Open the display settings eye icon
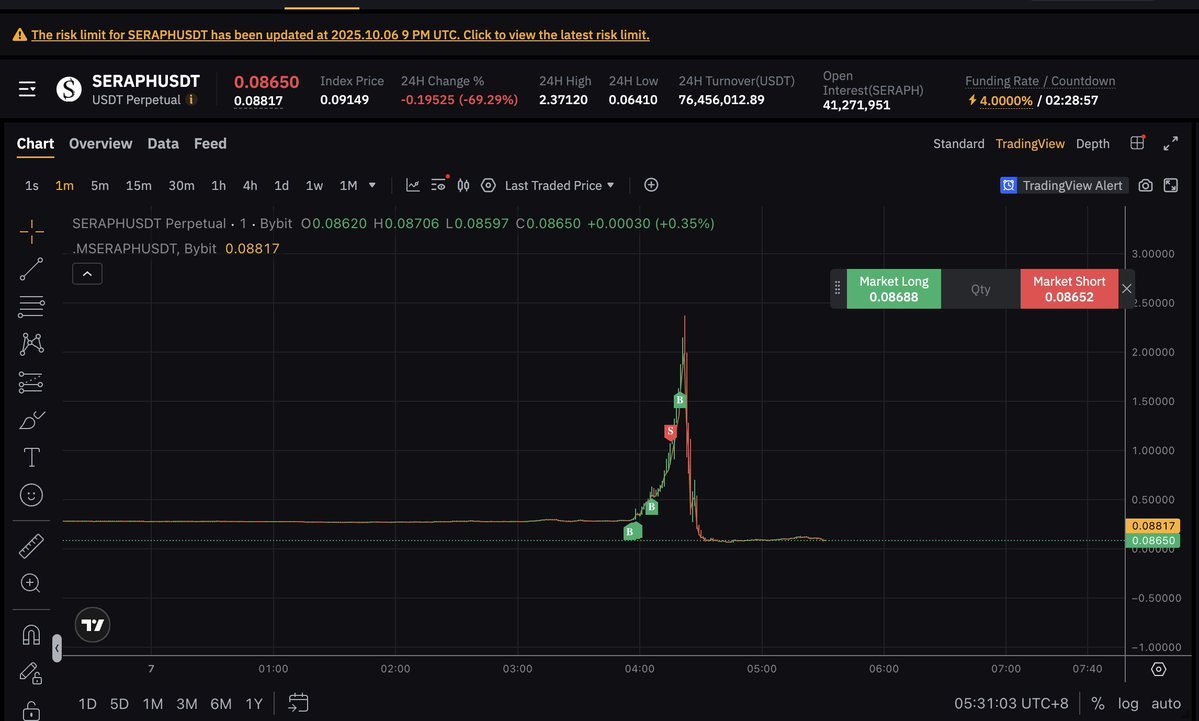 coord(439,184)
